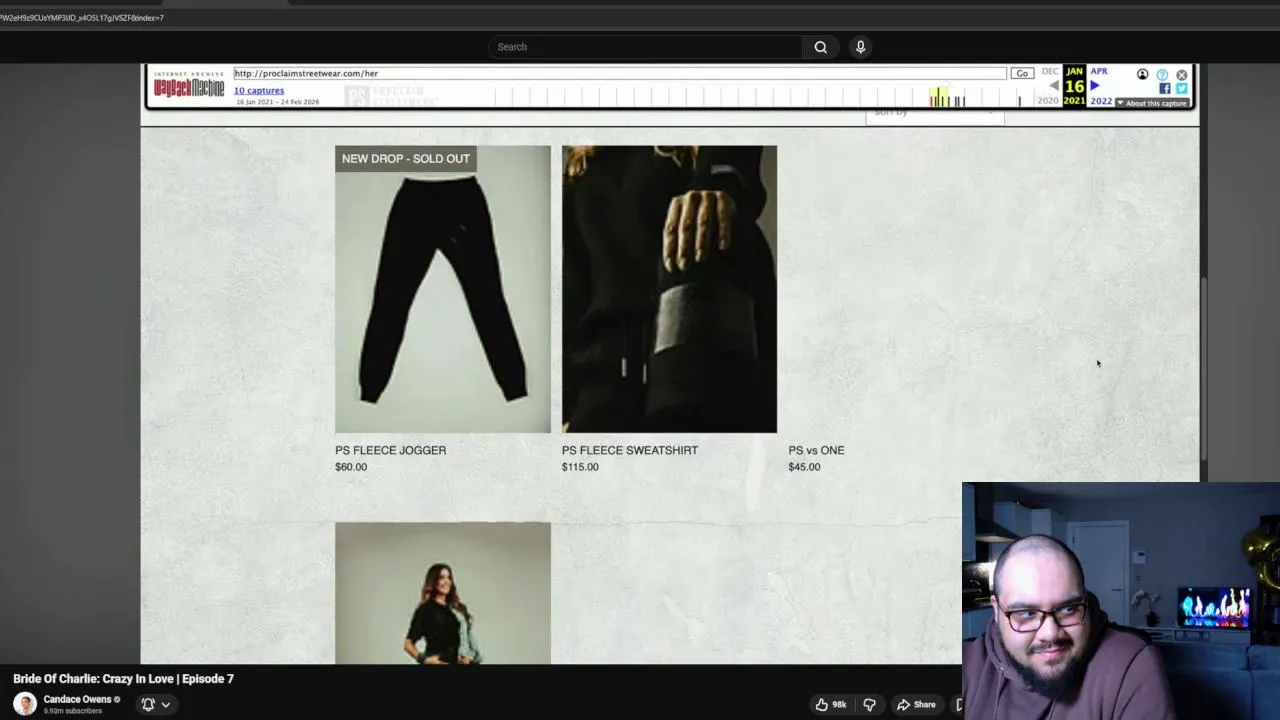Click the $45.00 price text
This screenshot has height=720, width=1280.
click(804, 467)
